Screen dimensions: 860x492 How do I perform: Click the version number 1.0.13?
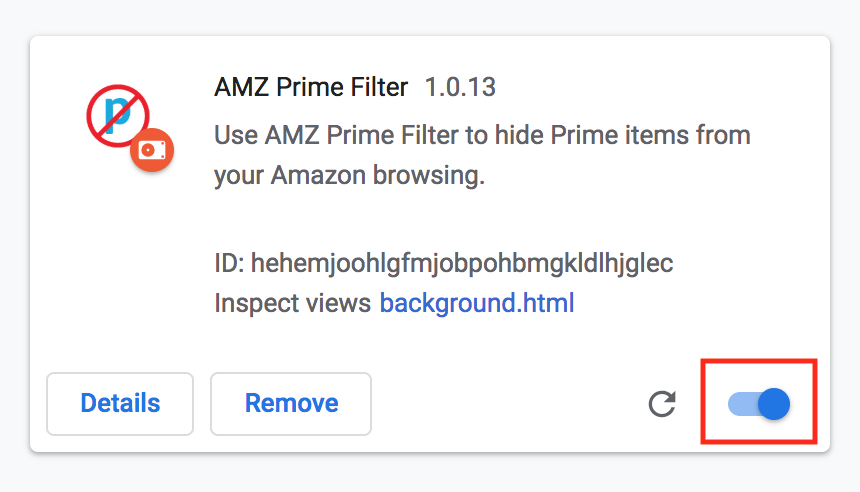coord(460,87)
